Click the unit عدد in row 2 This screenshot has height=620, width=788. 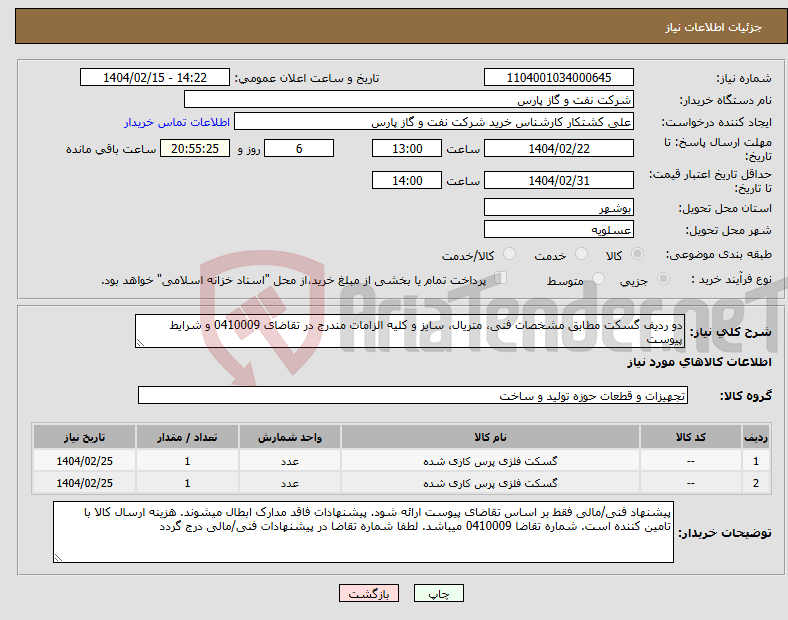290,483
